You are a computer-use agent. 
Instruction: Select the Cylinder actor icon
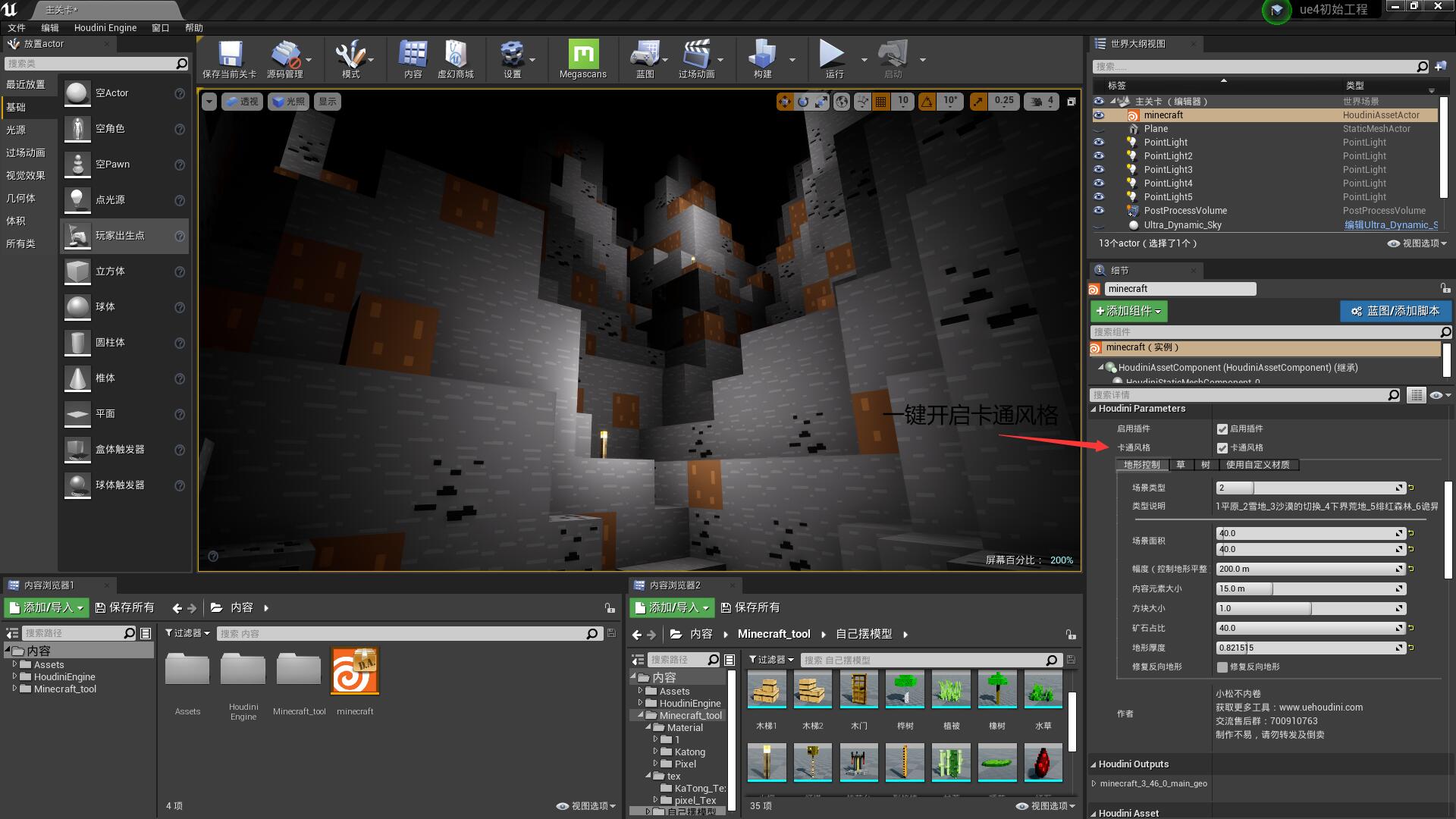[x=77, y=343]
